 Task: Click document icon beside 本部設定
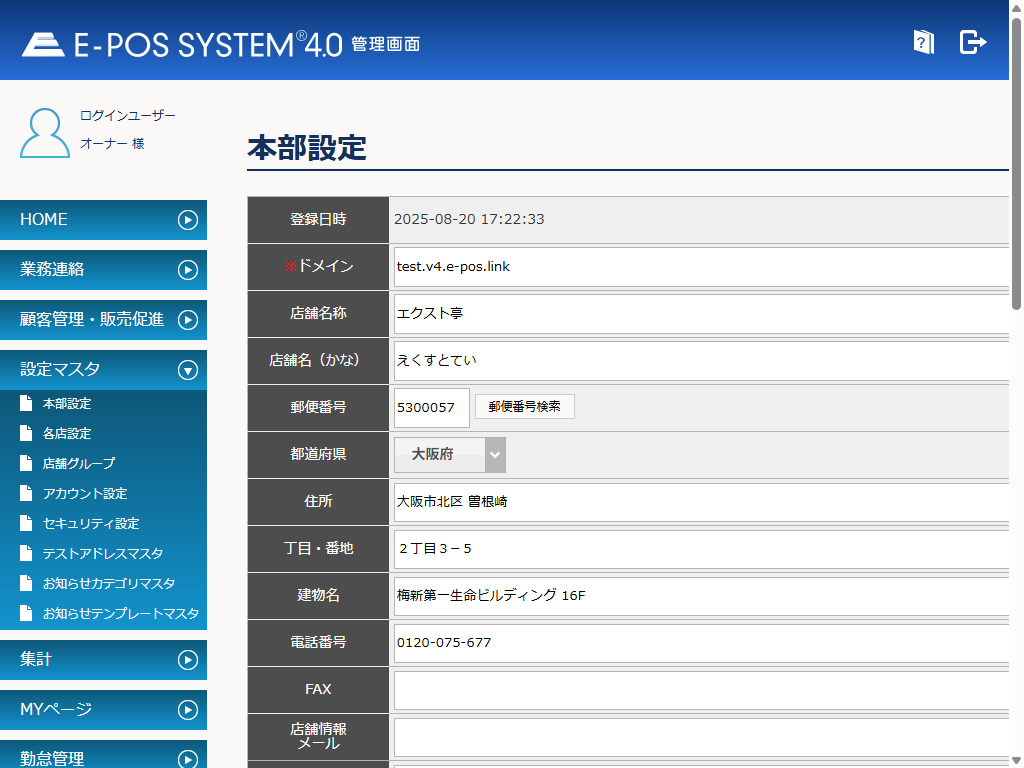(26, 404)
